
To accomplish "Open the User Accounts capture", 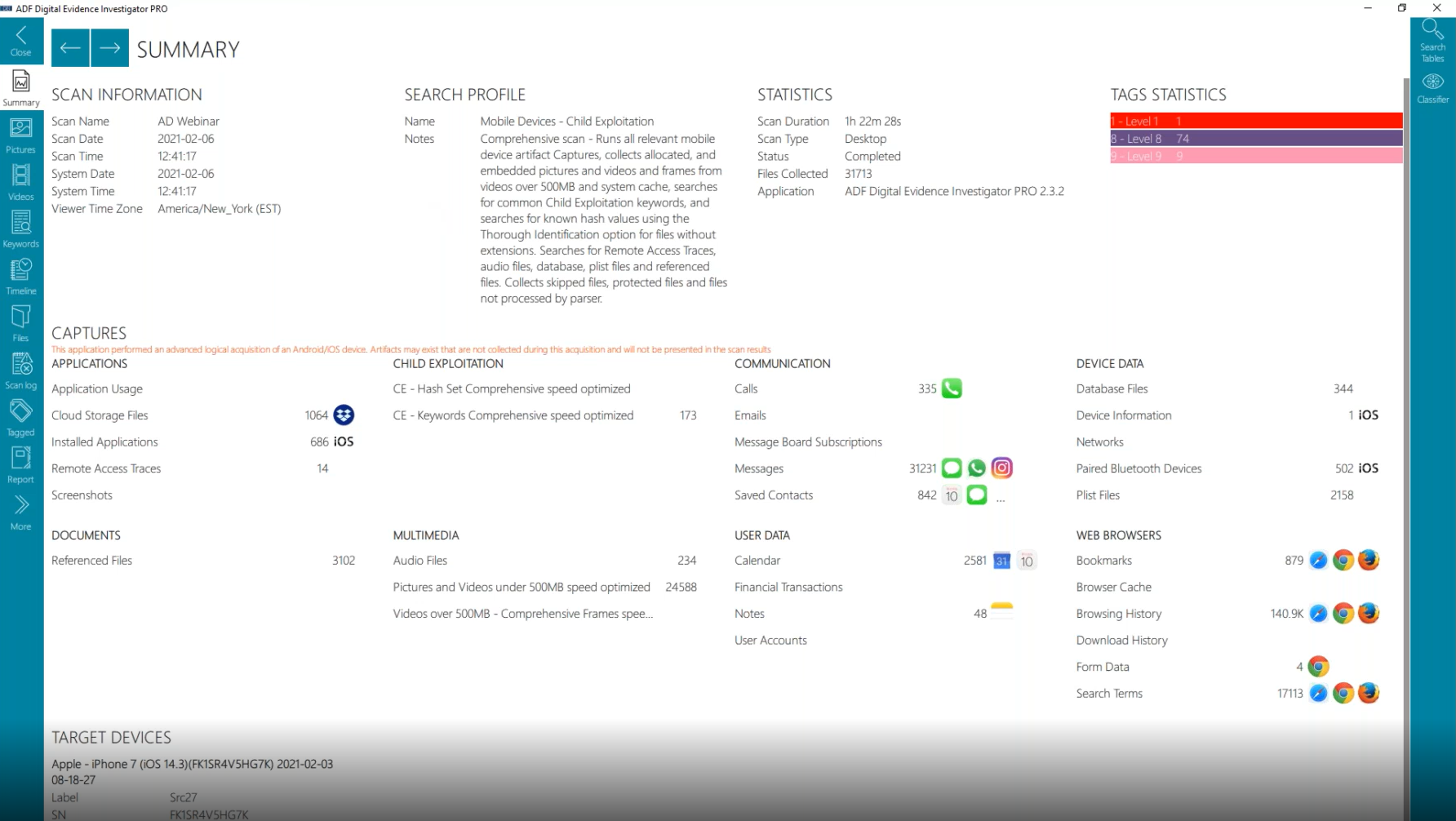I will coord(770,640).
